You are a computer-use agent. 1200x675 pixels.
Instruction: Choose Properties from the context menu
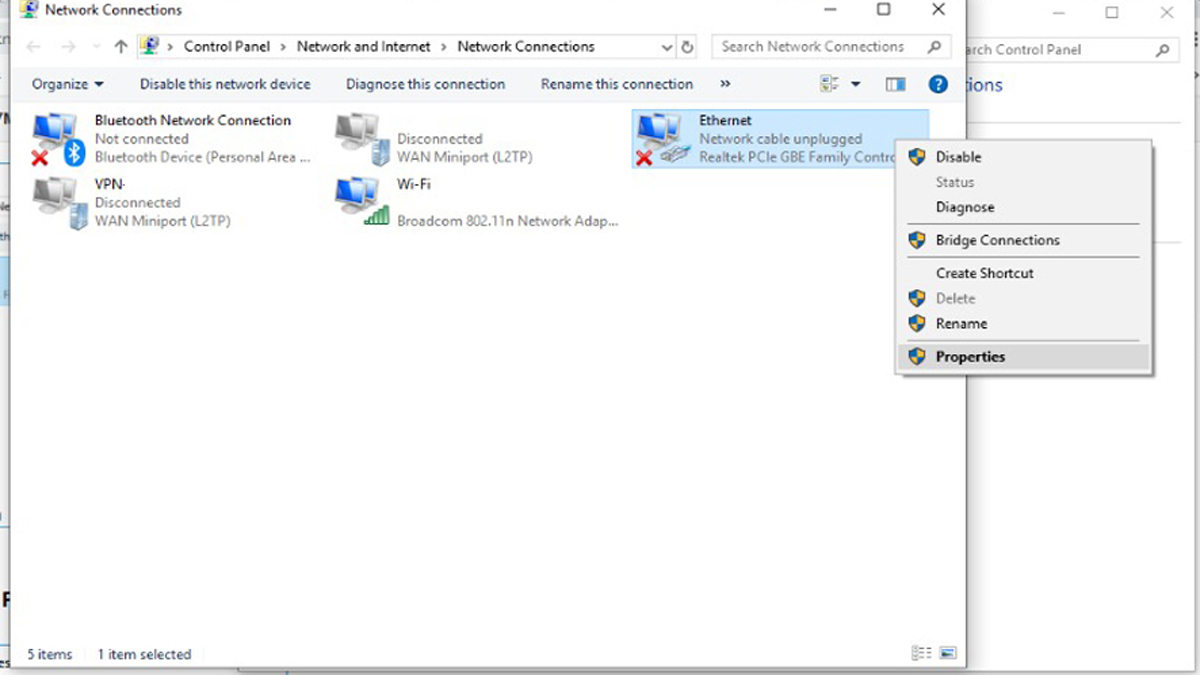click(x=970, y=357)
